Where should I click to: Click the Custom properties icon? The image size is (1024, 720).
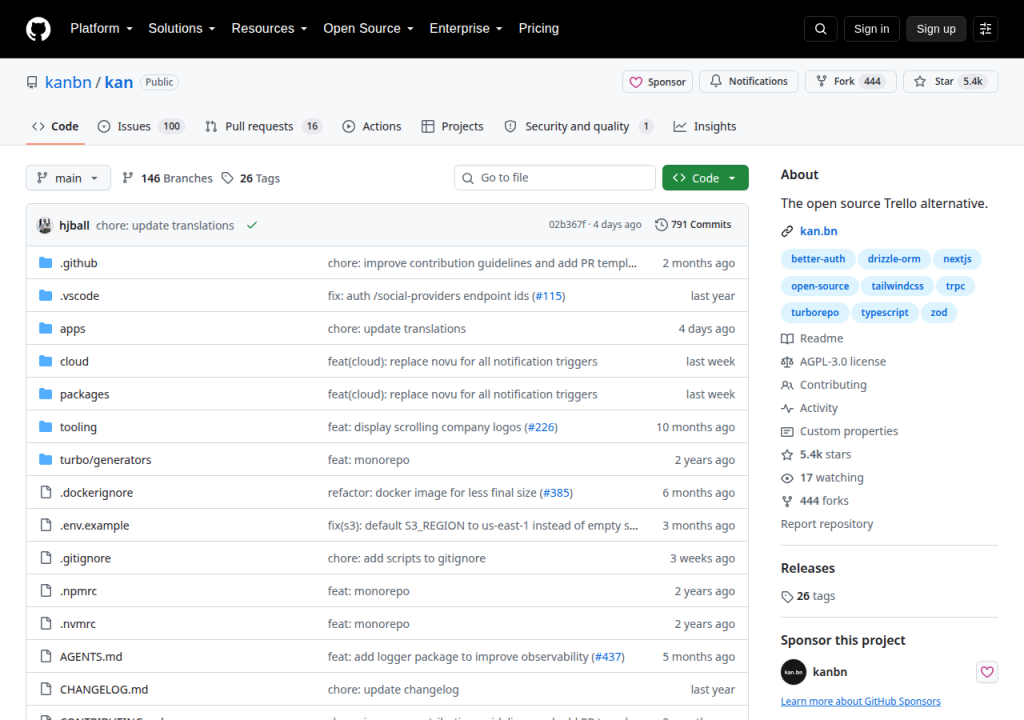point(787,432)
